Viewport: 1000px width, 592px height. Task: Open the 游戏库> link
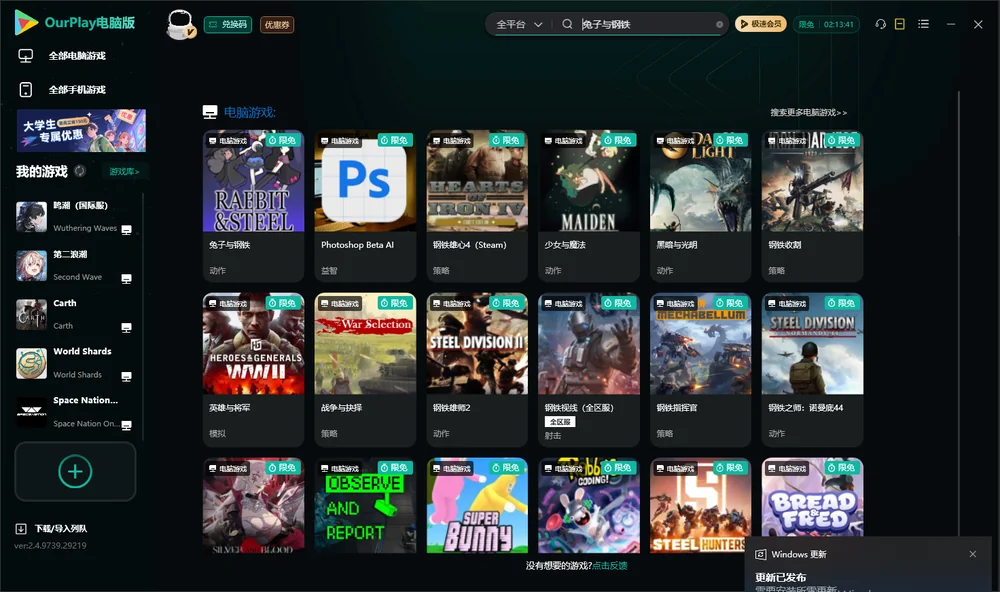pos(124,171)
